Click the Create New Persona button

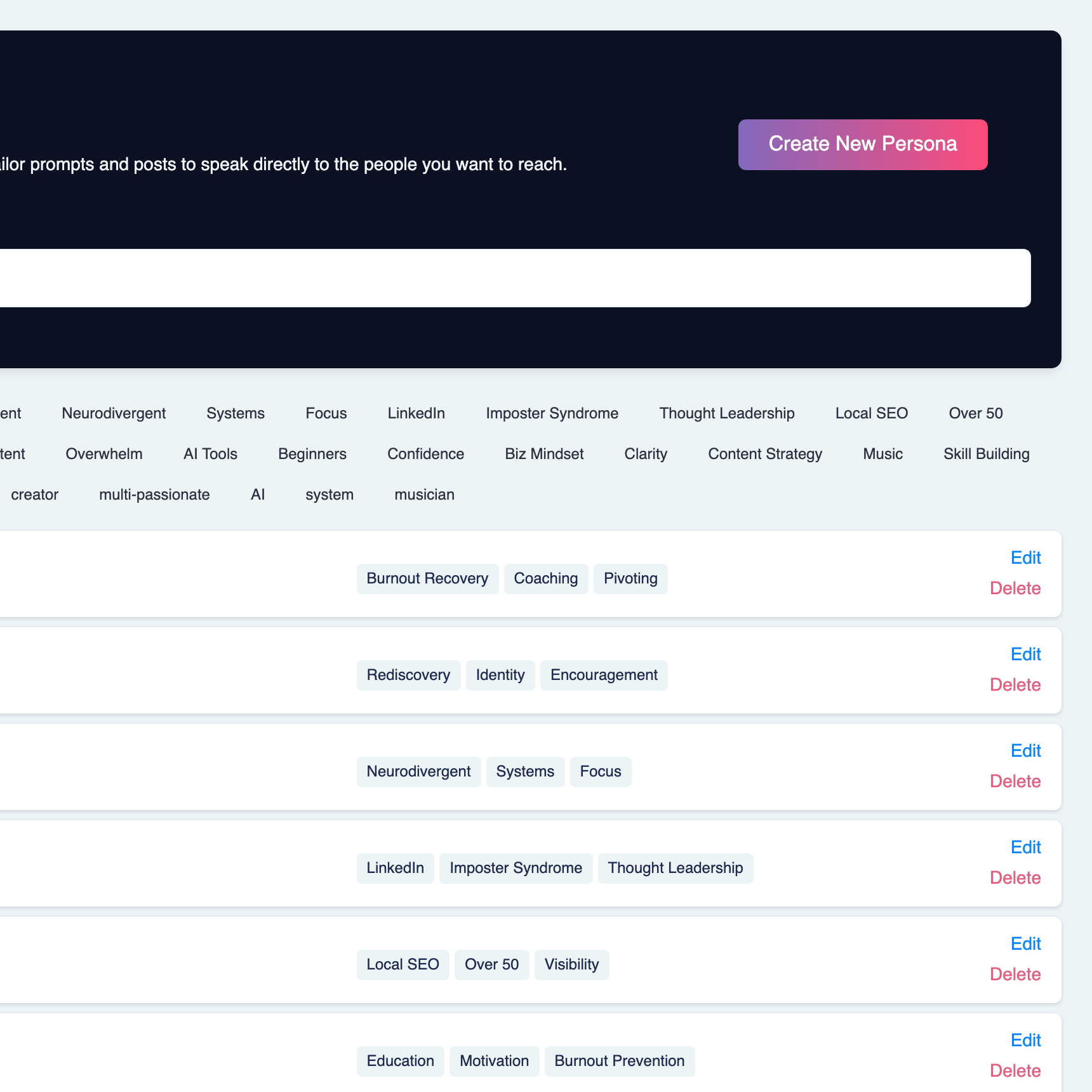[862, 145]
